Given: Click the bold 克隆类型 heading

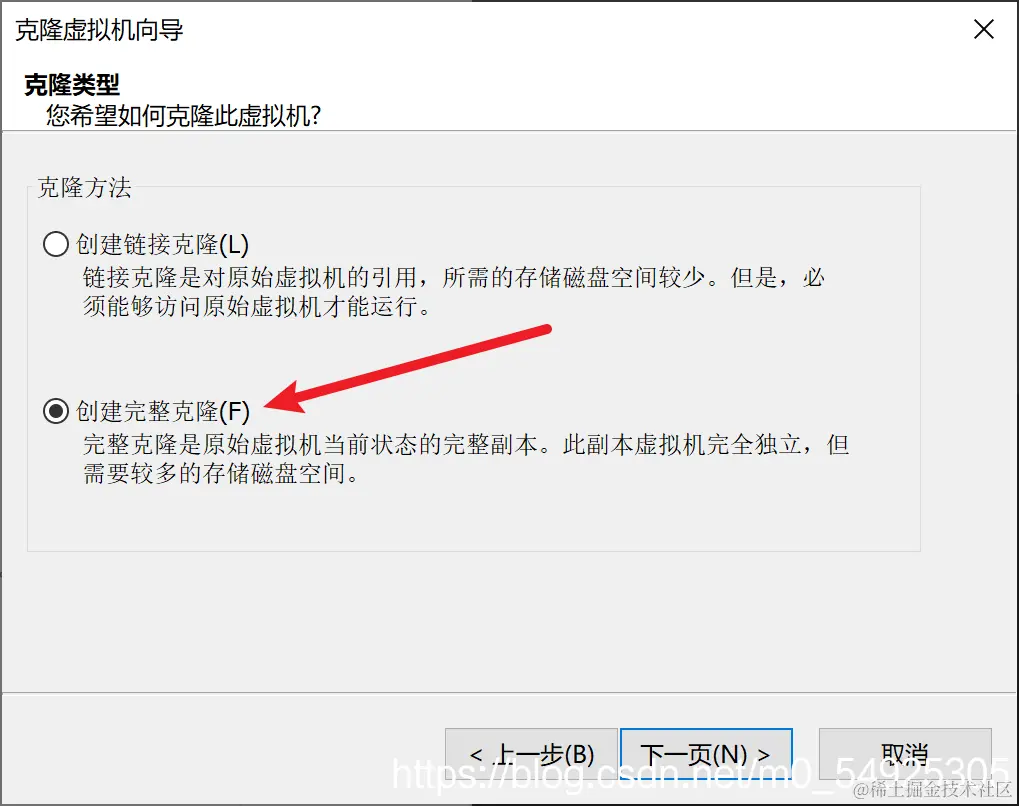Looking at the screenshot, I should click(72, 84).
